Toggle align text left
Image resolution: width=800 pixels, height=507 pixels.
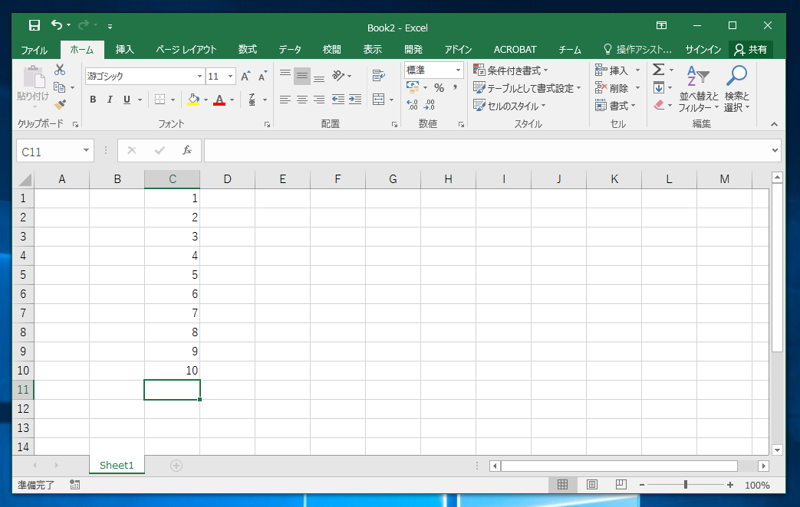[x=285, y=99]
